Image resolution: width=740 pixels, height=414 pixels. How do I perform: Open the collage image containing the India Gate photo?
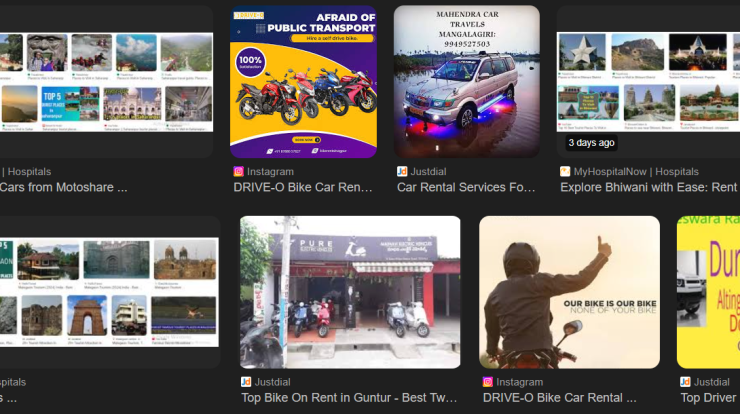(109, 292)
